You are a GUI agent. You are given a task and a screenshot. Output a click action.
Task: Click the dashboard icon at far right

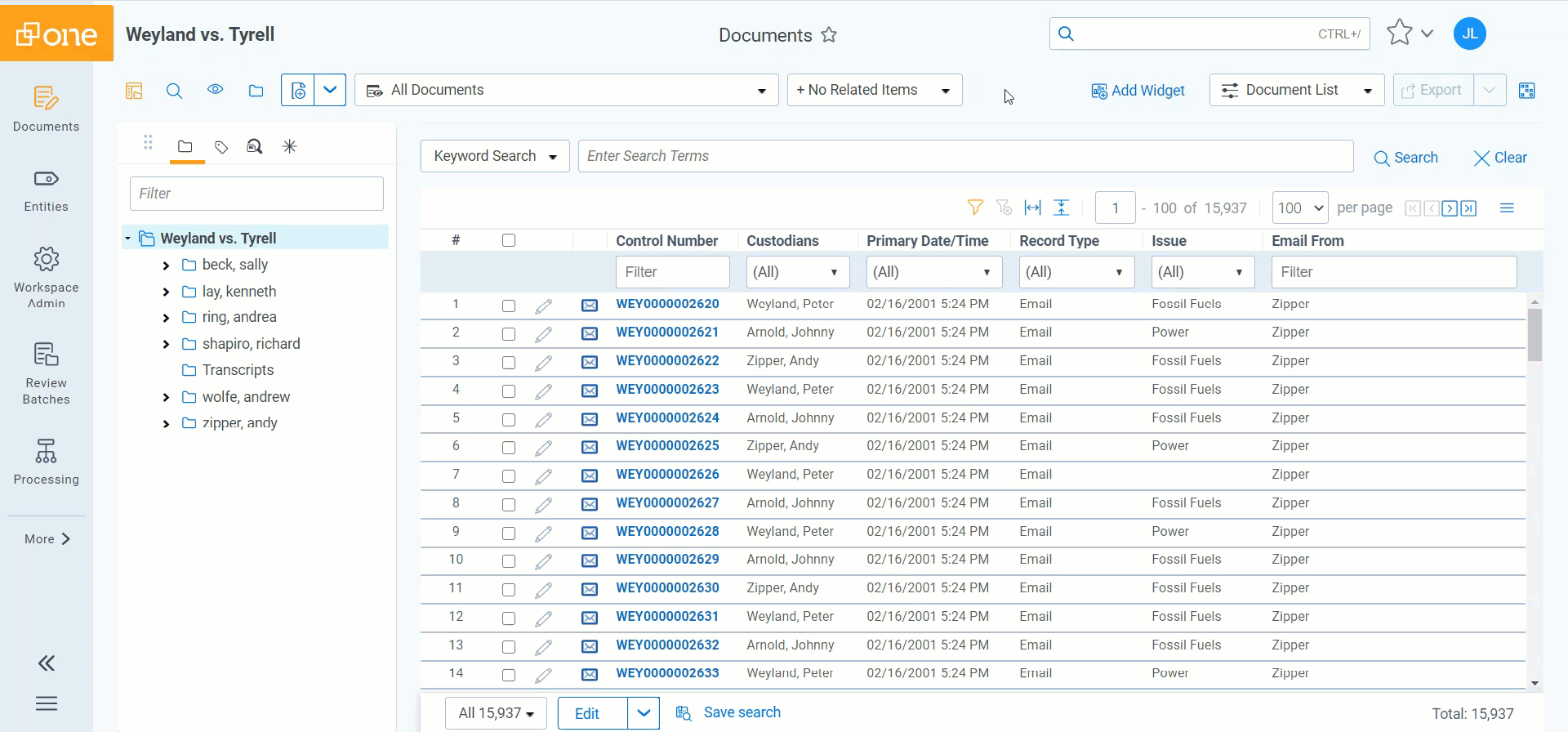tap(1526, 91)
